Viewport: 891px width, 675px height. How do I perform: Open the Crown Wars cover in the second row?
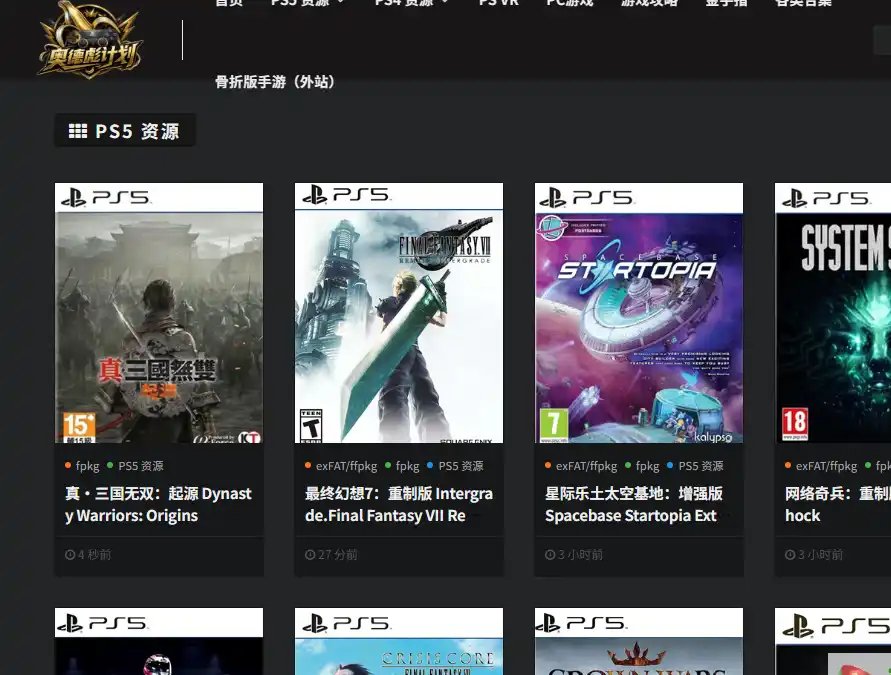[639, 641]
